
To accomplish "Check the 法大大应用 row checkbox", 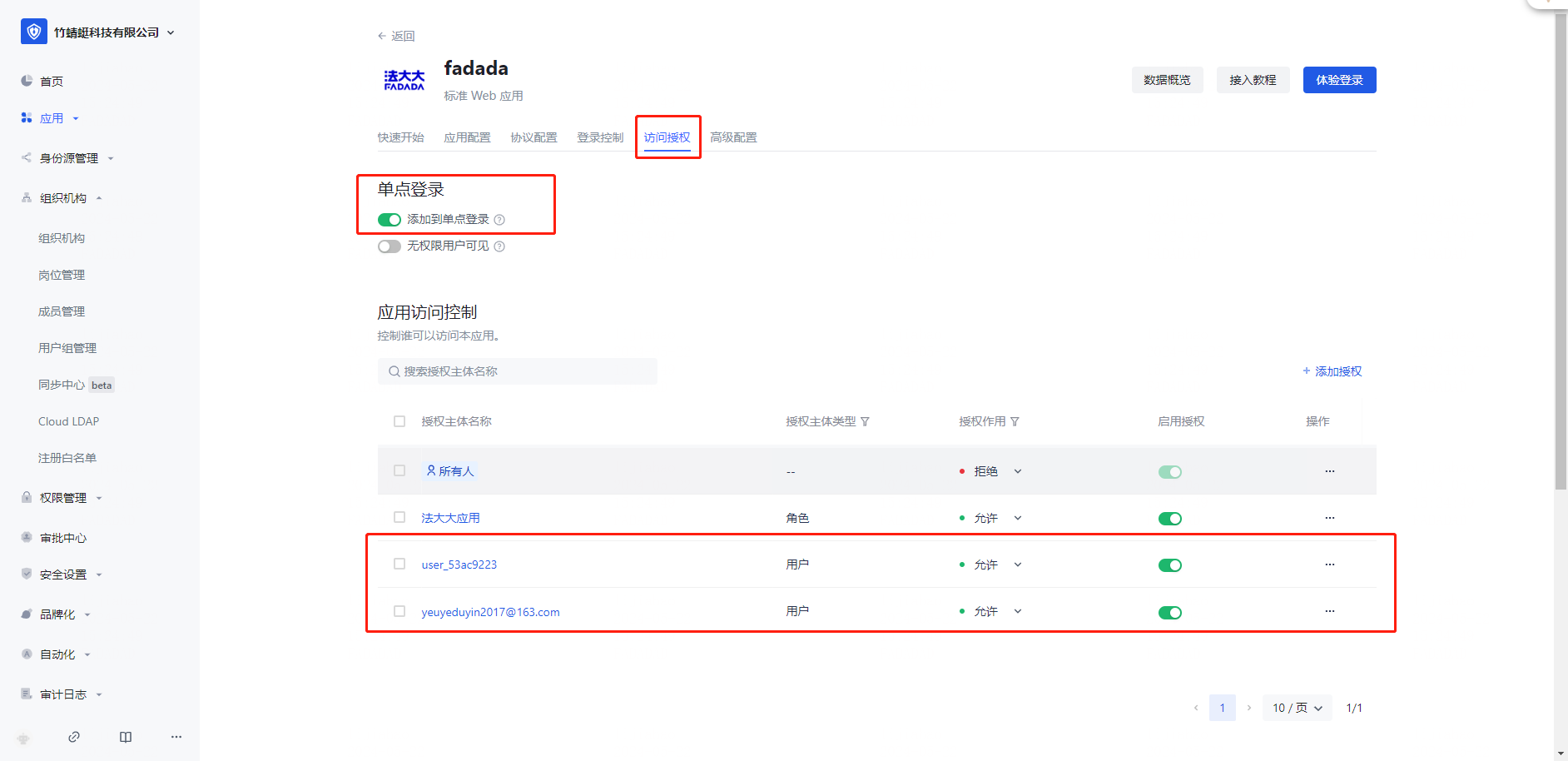I will (399, 517).
